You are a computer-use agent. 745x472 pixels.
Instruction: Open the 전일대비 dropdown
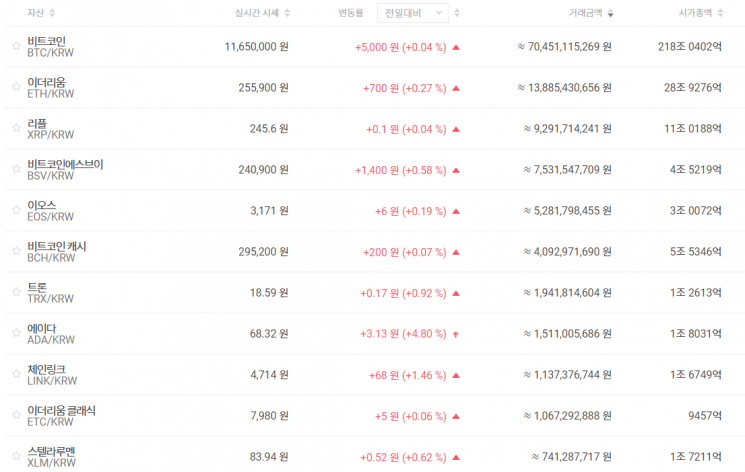[413, 13]
